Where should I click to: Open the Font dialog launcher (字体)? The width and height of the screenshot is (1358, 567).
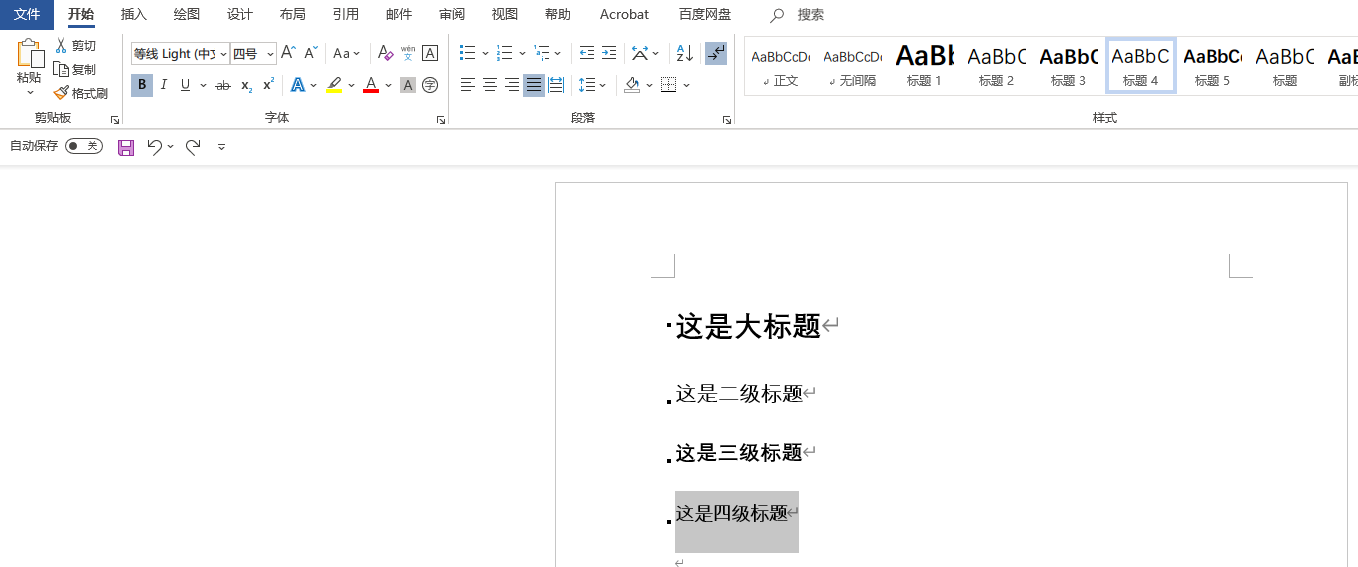[441, 120]
